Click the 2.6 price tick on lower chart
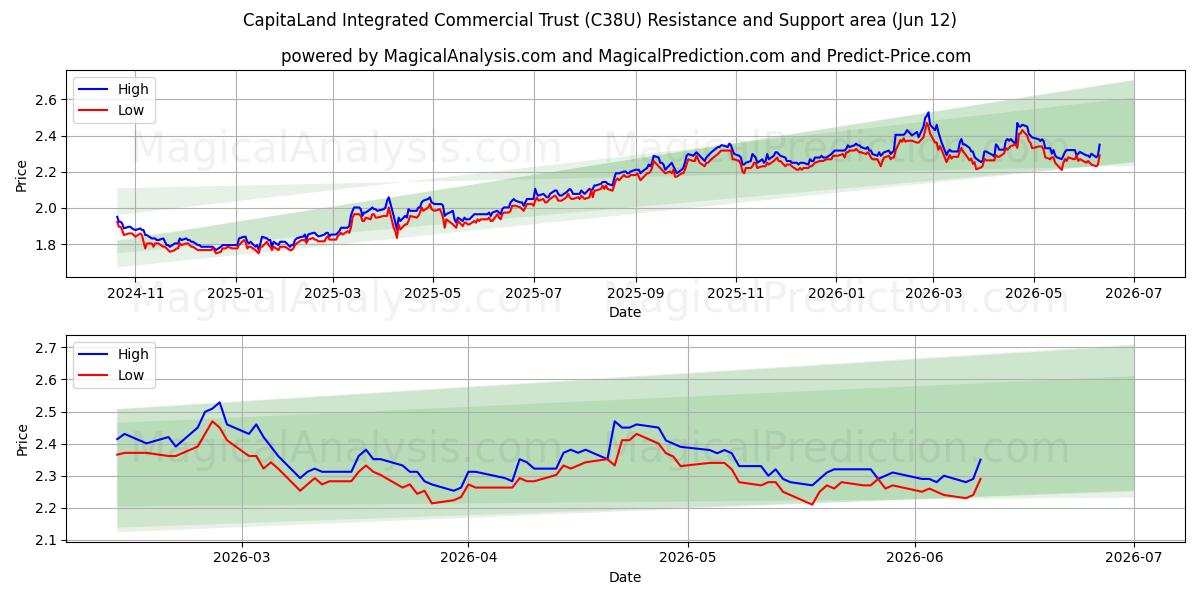This screenshot has width=1200, height=600. click(x=47, y=380)
